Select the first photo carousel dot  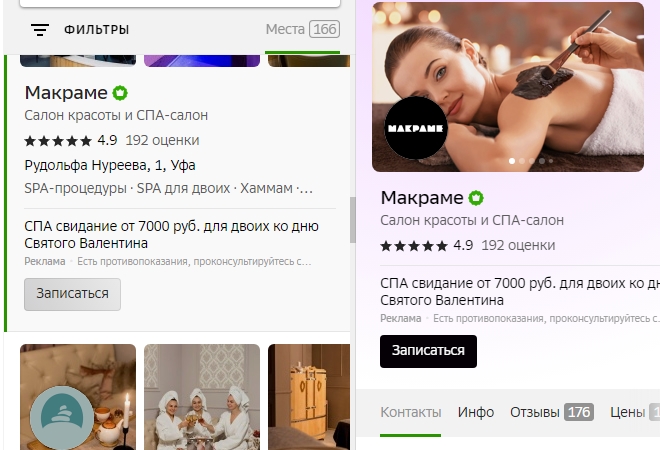(x=512, y=161)
